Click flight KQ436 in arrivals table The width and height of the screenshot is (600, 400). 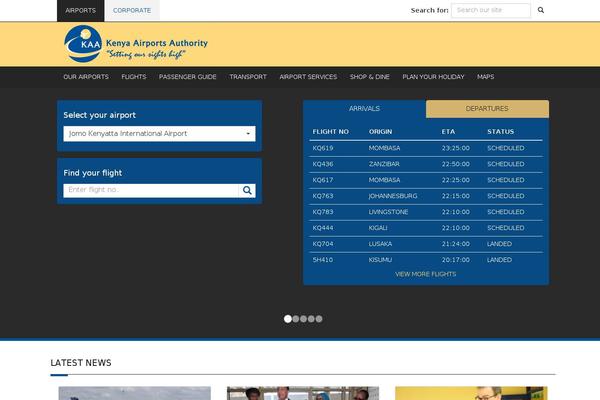point(323,164)
